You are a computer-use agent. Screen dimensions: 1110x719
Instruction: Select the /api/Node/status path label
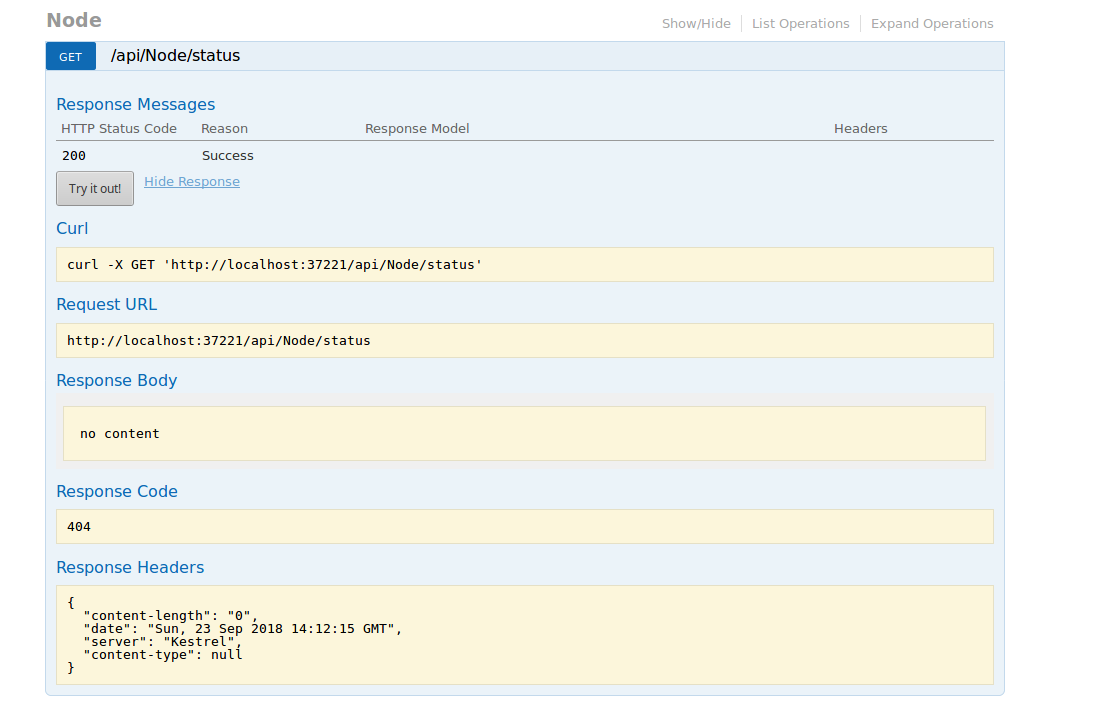coord(175,55)
